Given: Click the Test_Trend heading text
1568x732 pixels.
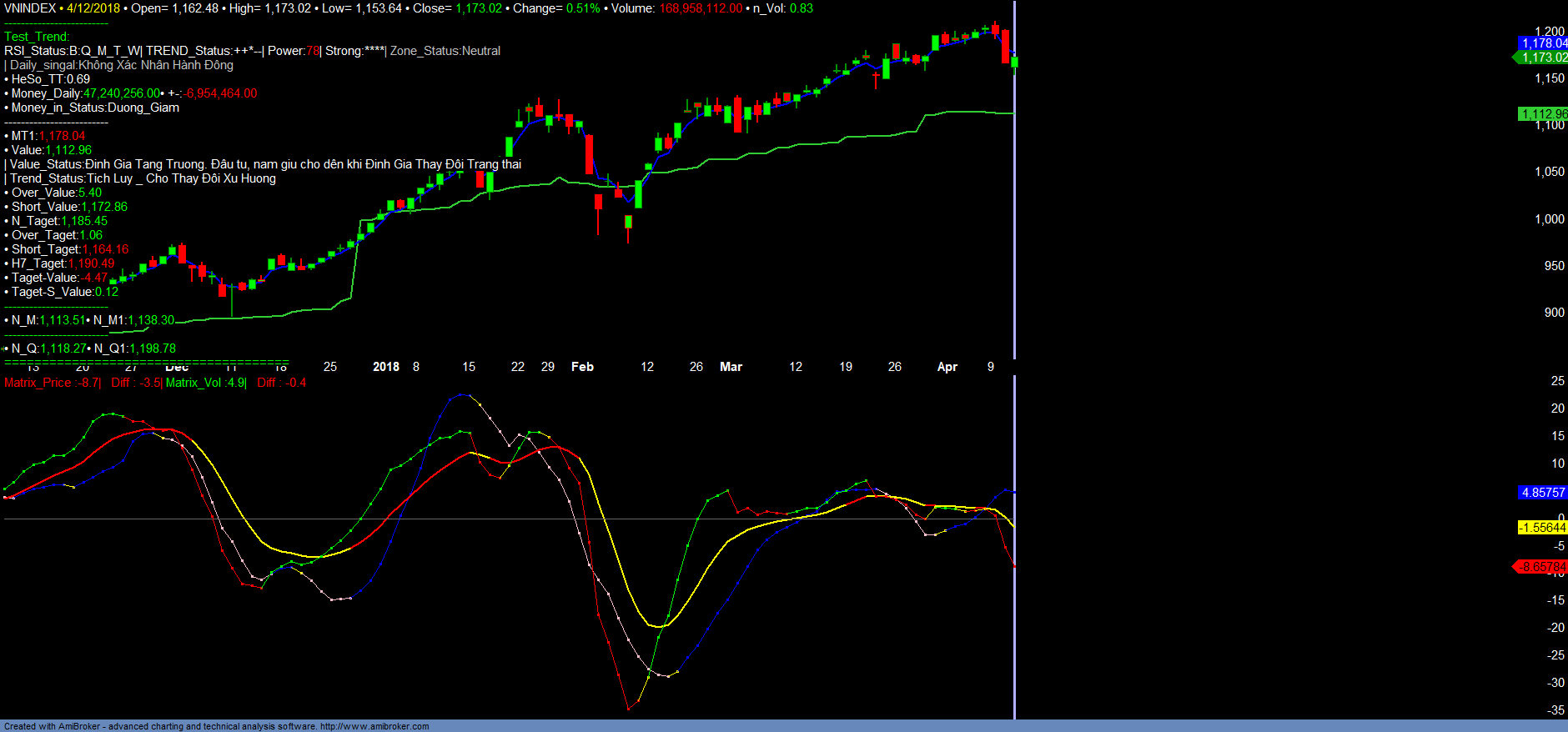Looking at the screenshot, I should pos(37,37).
